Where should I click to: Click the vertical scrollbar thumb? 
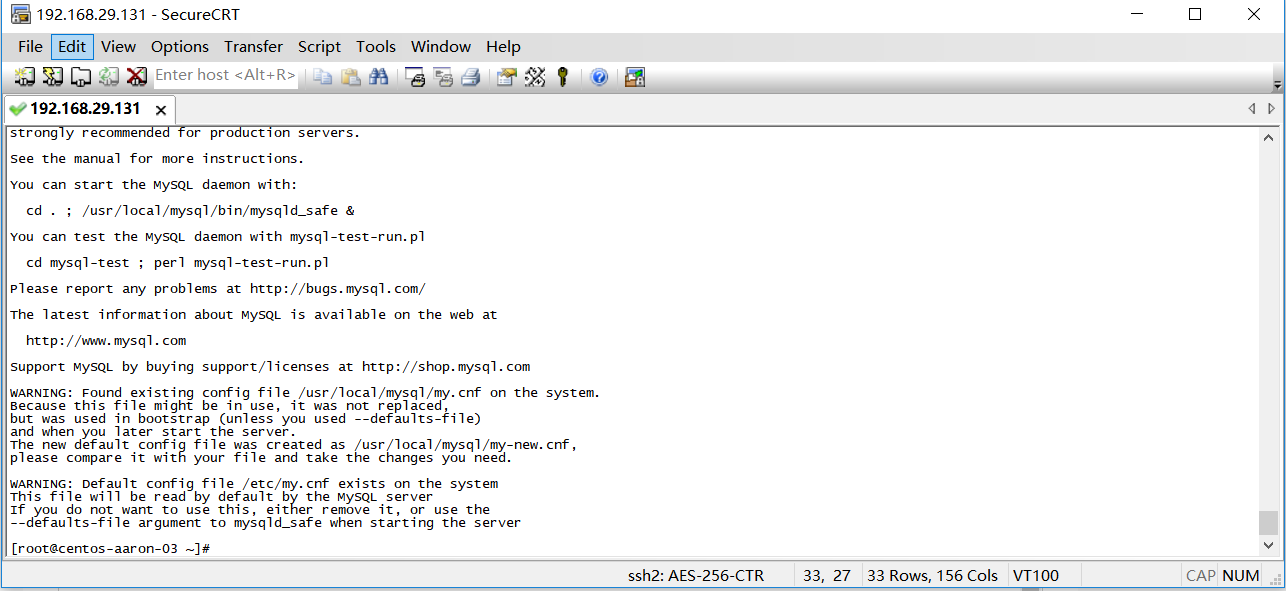click(1268, 523)
